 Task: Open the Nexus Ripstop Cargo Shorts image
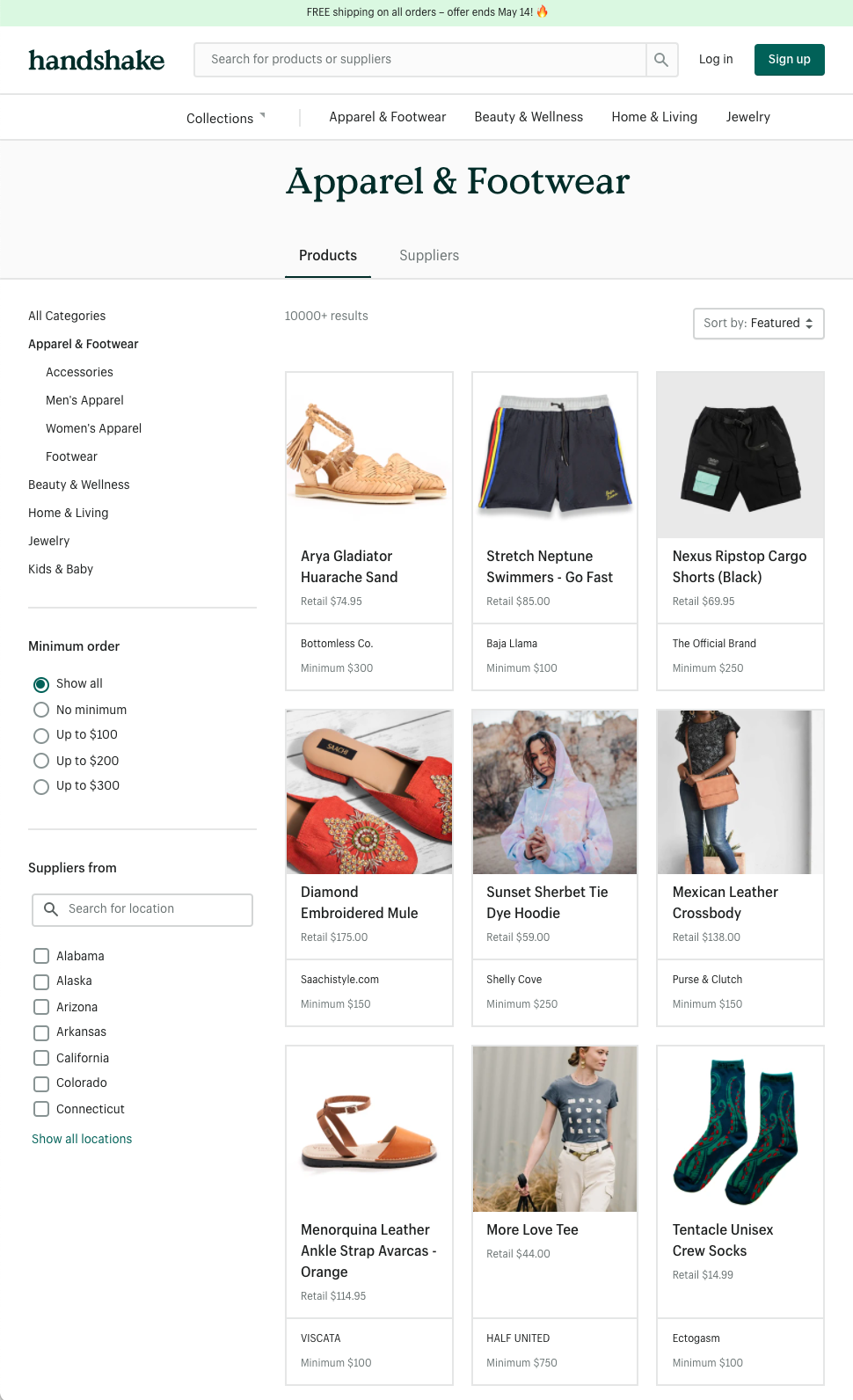coord(740,455)
